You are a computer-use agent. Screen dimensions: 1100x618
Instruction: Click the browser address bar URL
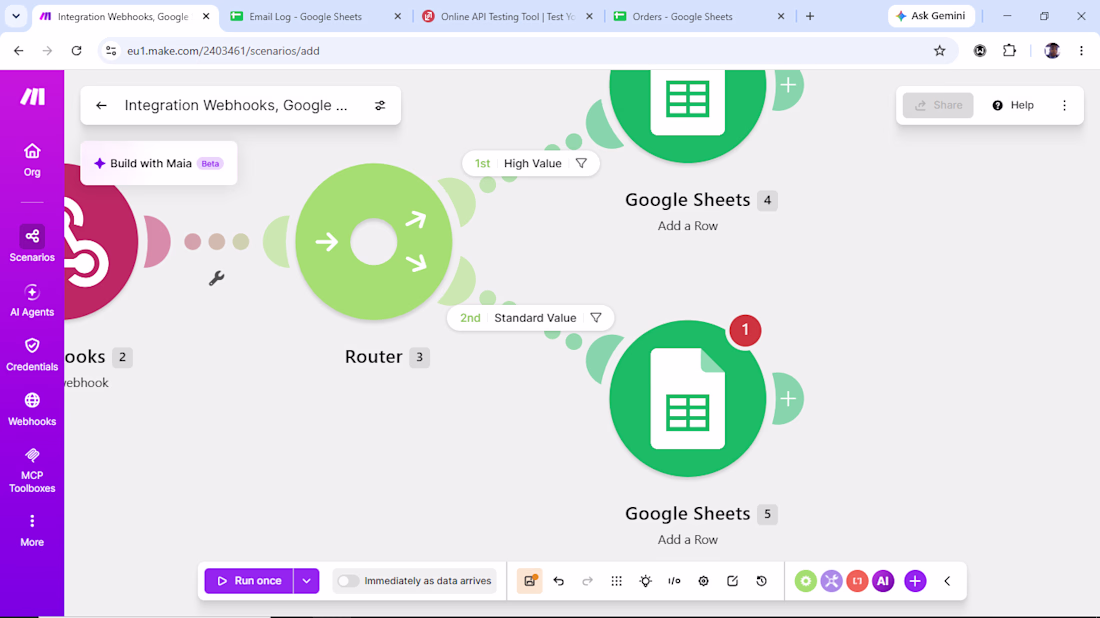click(x=223, y=51)
